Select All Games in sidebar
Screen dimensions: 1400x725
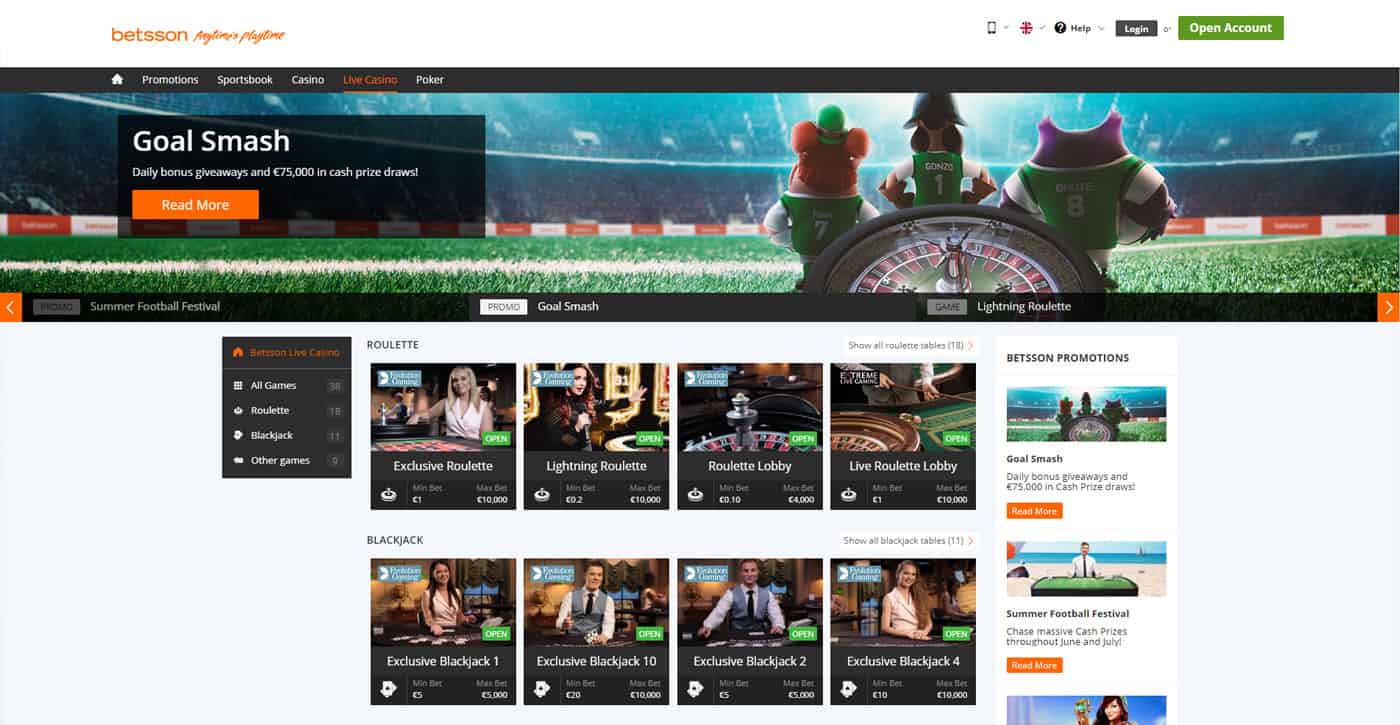[286, 385]
